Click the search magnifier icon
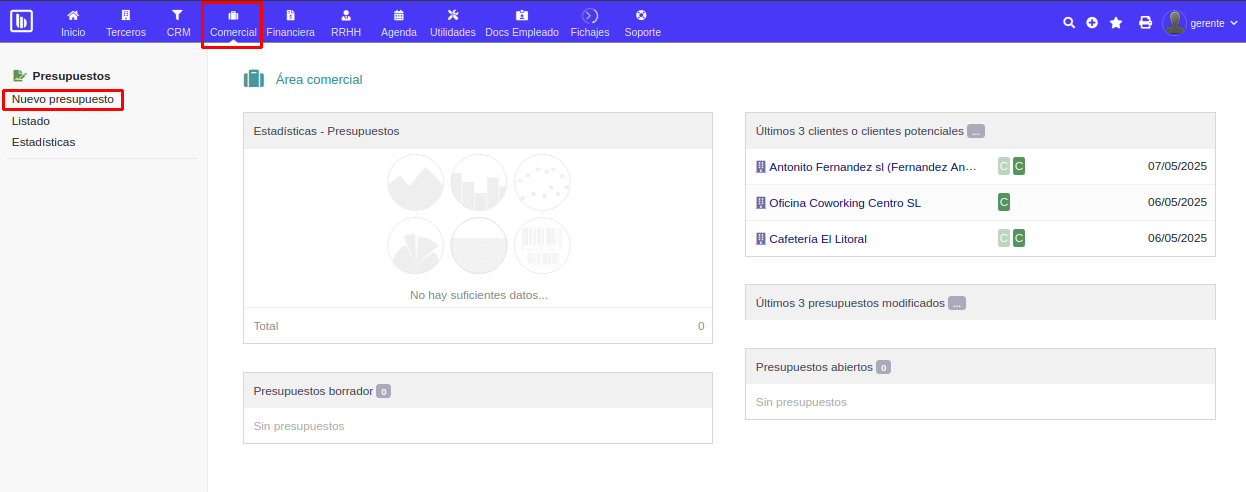 [x=1069, y=22]
